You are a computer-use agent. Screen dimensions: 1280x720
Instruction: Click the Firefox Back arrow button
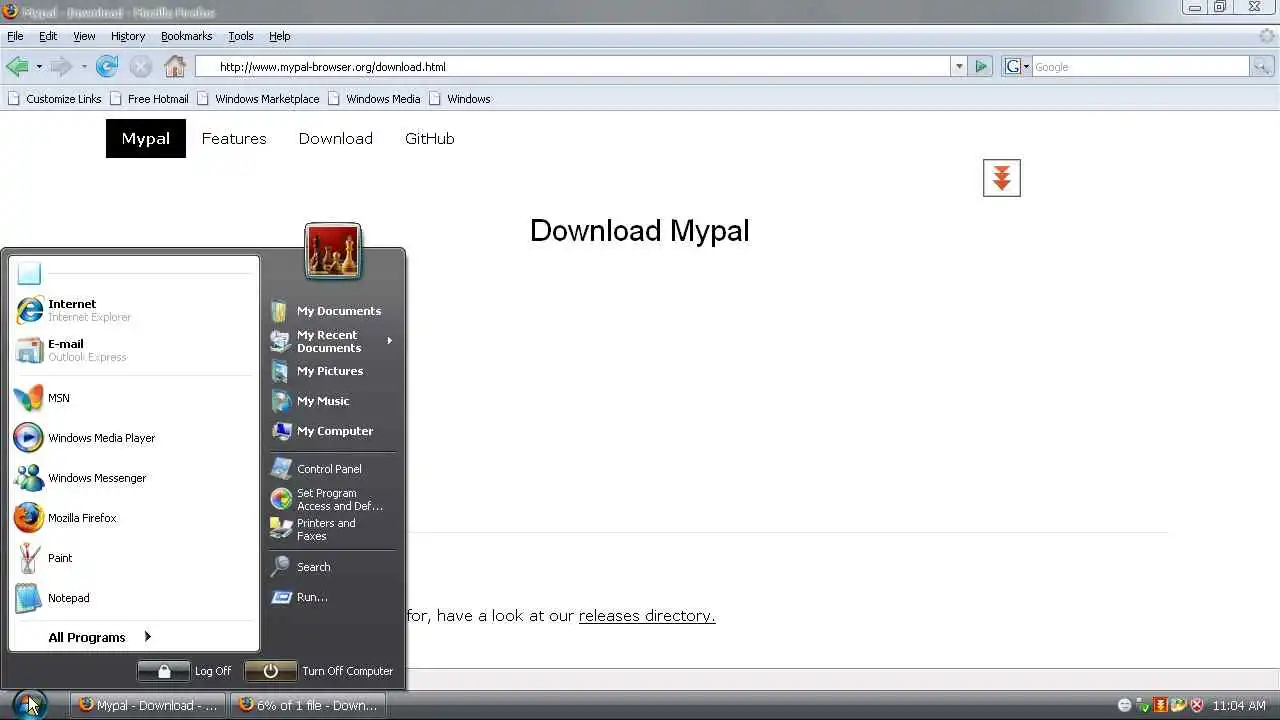pos(18,67)
